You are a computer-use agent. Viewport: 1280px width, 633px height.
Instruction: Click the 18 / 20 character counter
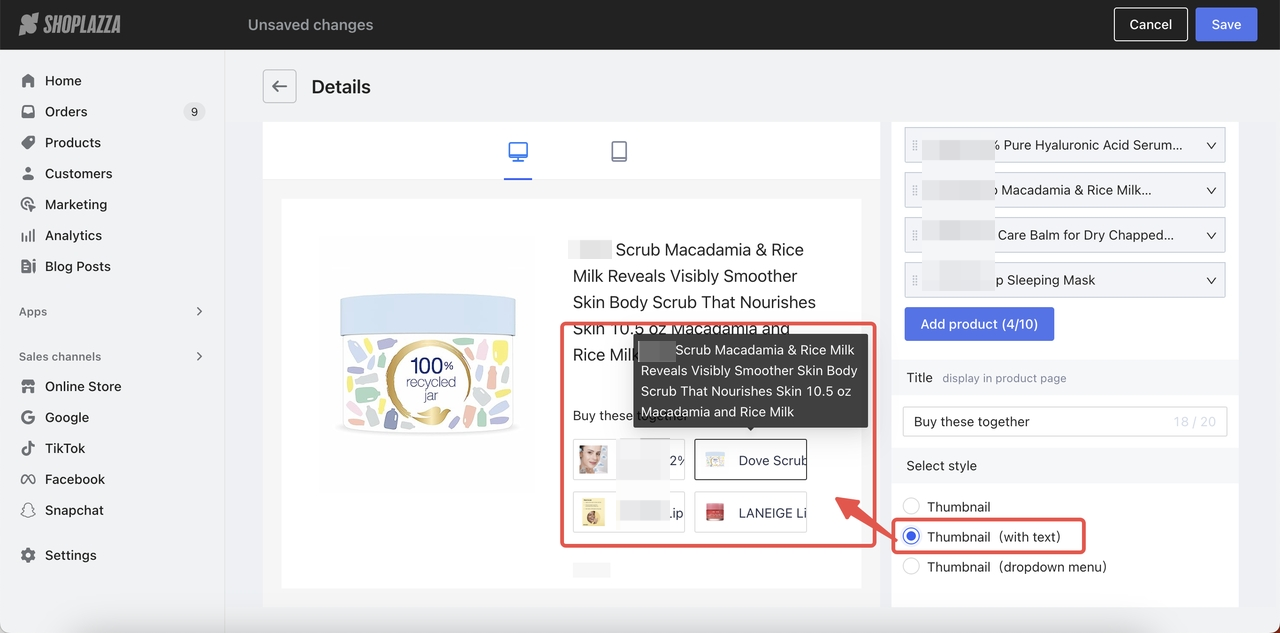[x=1195, y=422]
